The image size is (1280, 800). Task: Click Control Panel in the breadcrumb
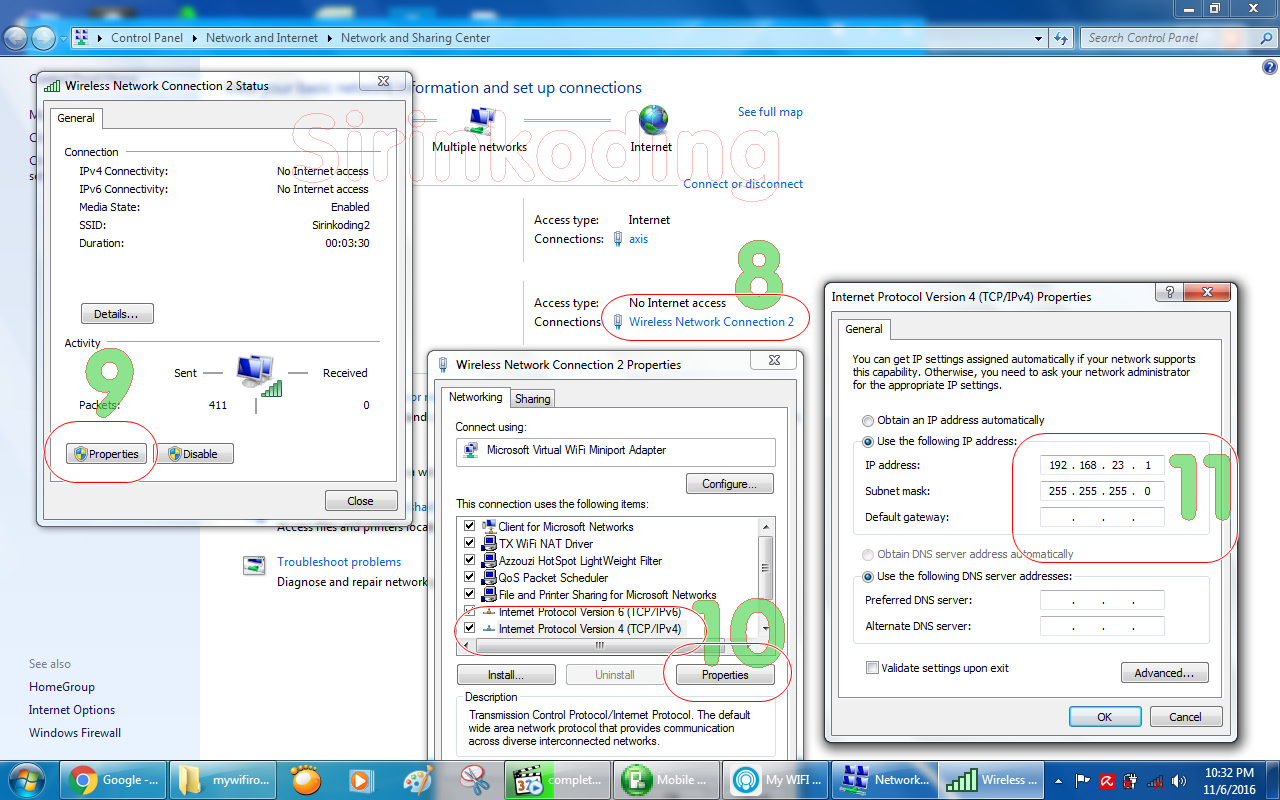(147, 38)
